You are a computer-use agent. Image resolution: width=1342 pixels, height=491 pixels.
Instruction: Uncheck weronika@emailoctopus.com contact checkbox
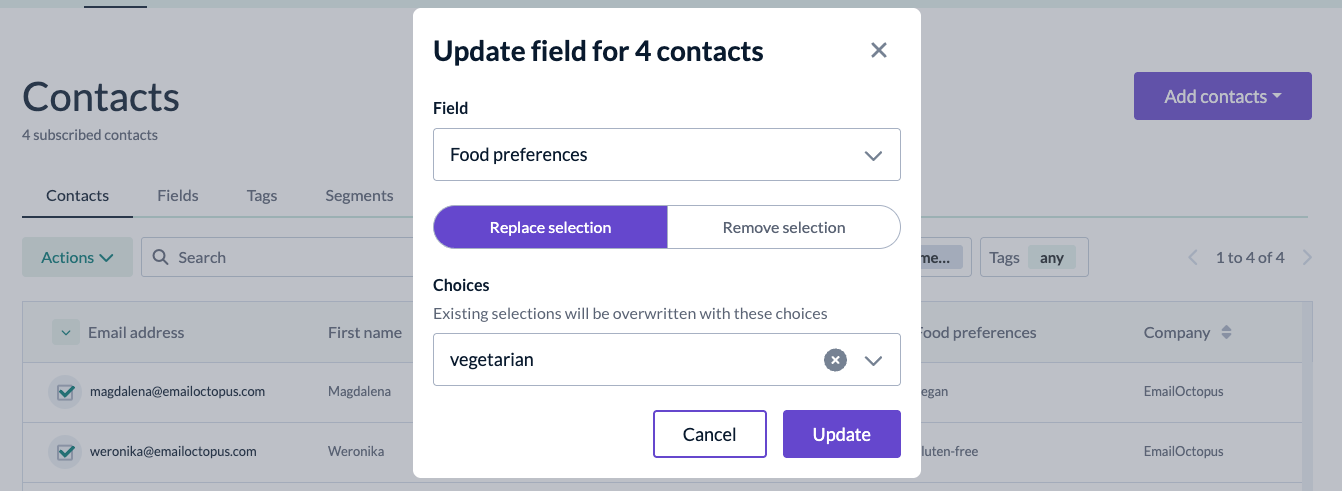[66, 452]
